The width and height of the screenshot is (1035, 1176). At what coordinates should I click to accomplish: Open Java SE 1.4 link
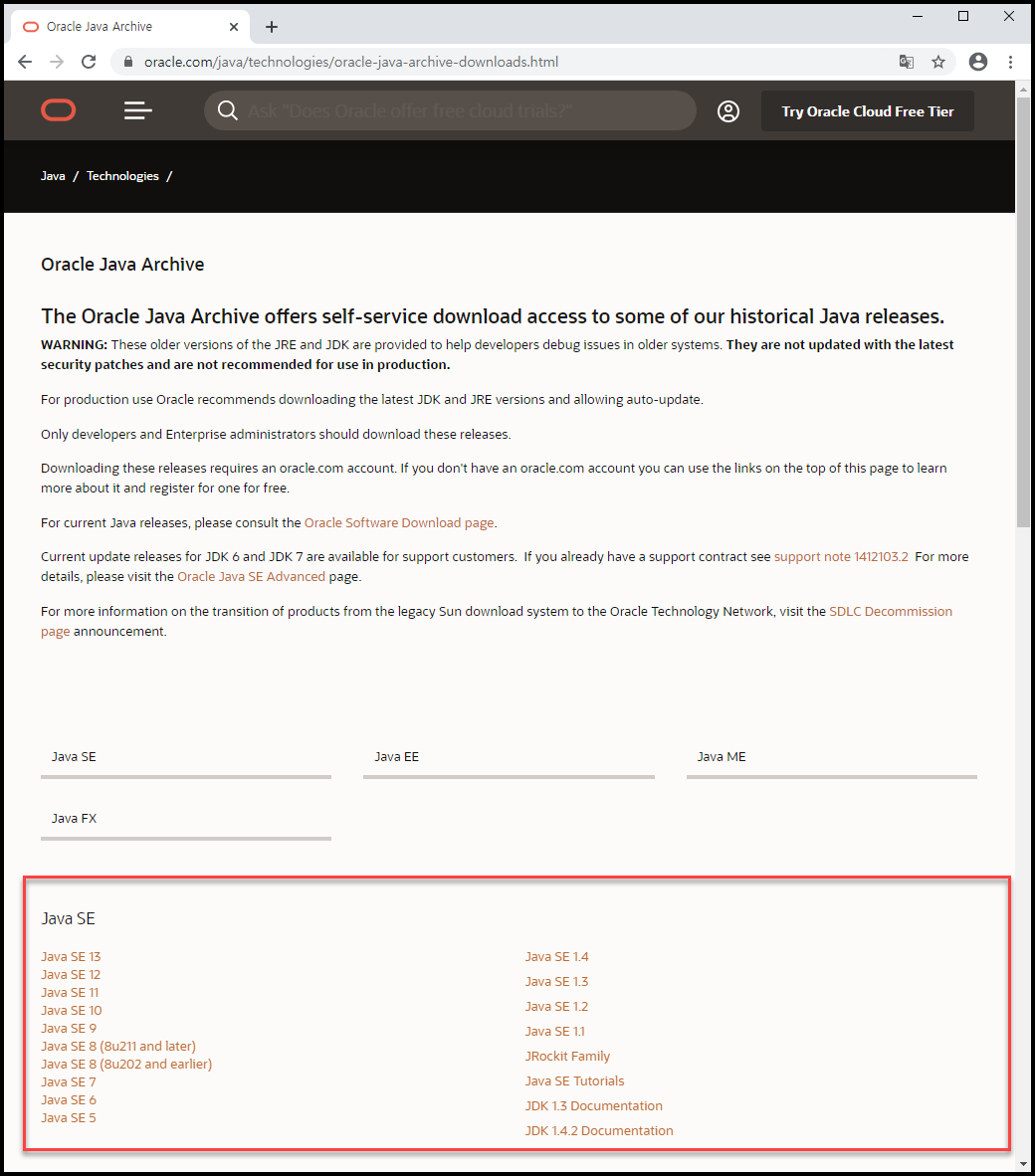click(556, 956)
